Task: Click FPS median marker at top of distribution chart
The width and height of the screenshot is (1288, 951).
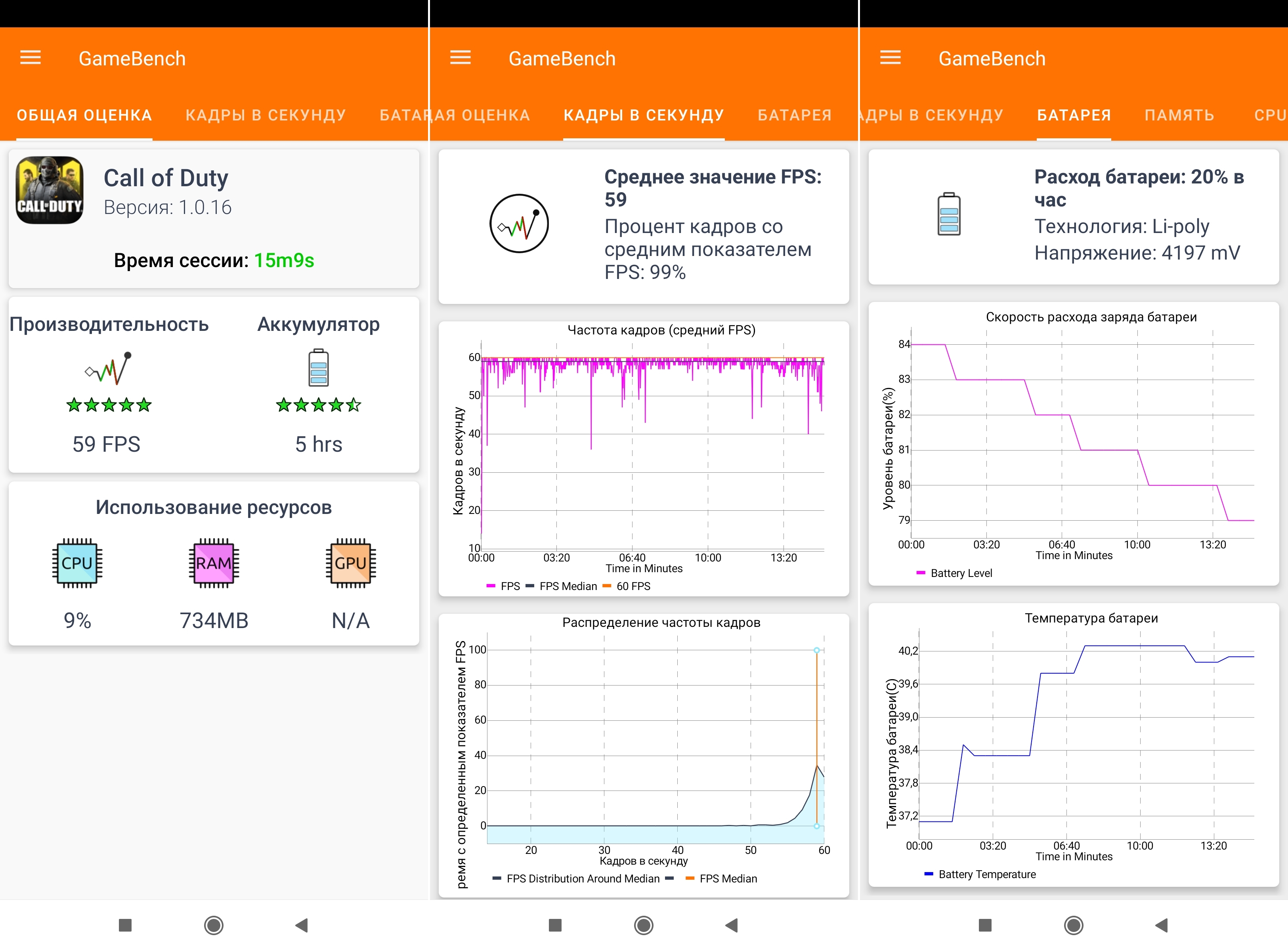Action: [816, 650]
